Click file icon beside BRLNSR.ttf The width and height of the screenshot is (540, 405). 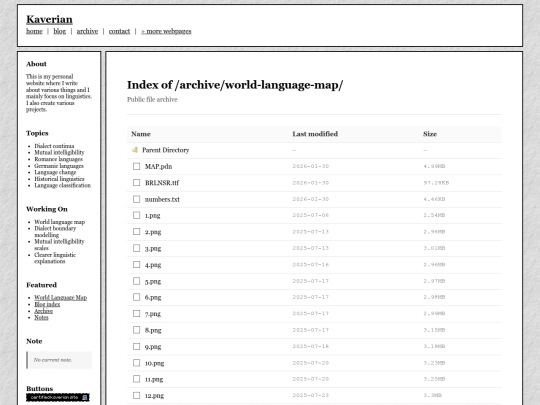tap(136, 183)
